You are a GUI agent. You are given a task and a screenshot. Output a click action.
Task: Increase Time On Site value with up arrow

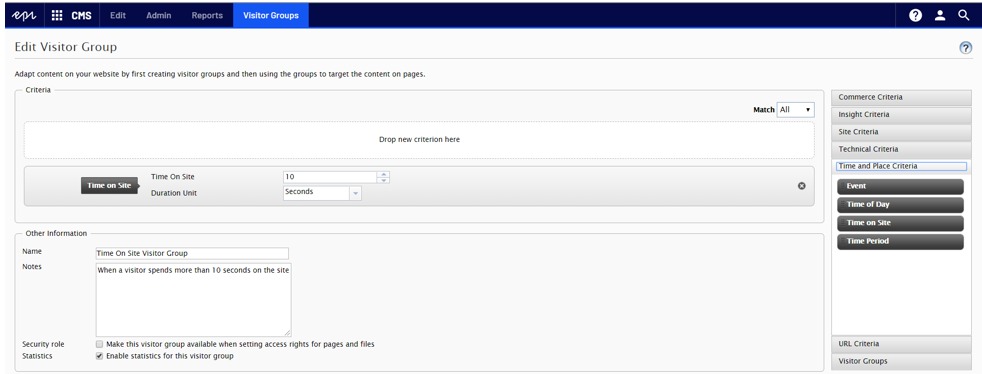[383, 174]
